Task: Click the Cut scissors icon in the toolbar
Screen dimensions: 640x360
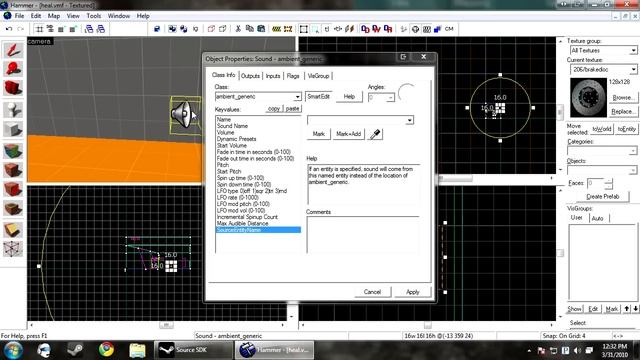Action: (x=238, y=29)
